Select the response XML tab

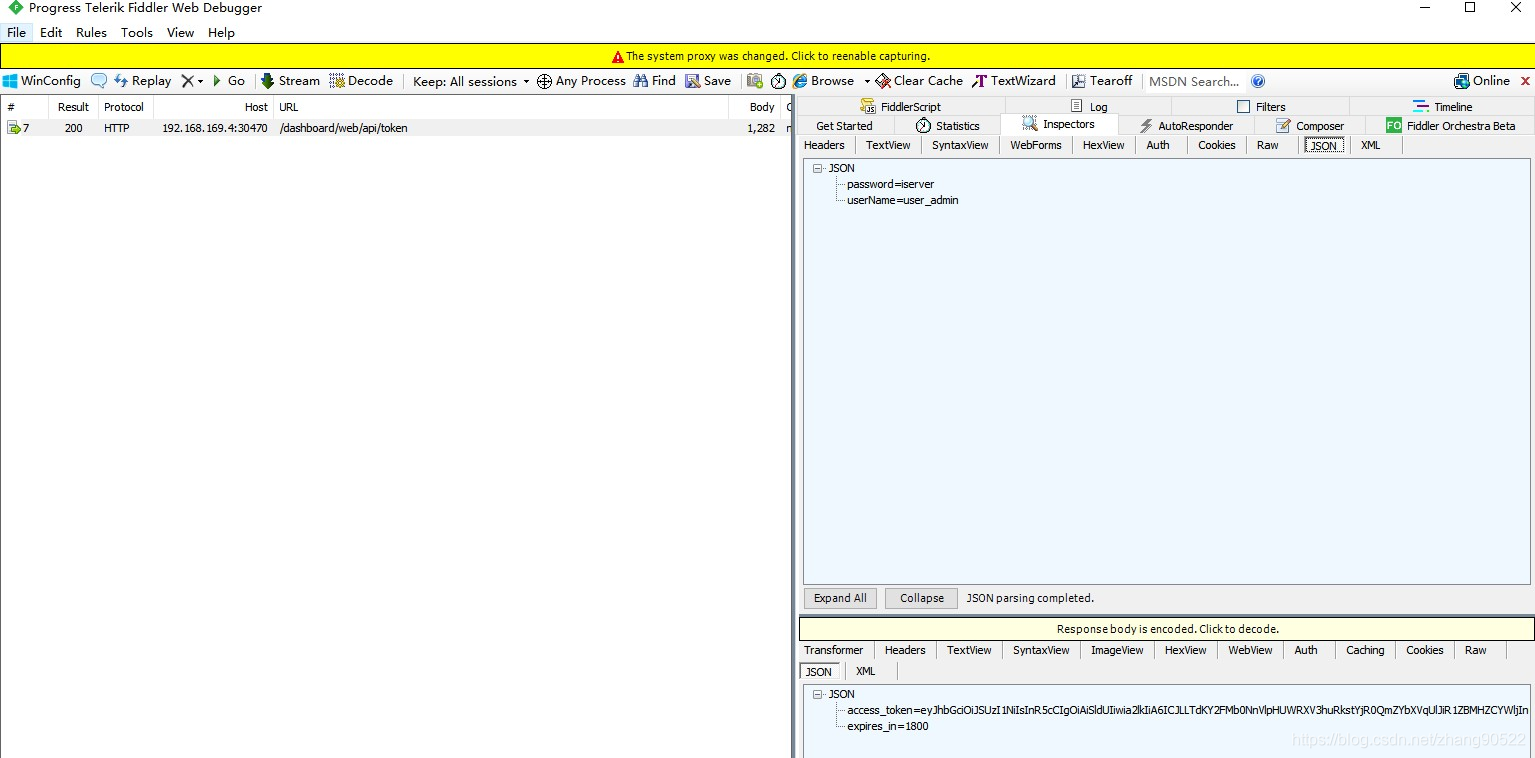point(865,672)
